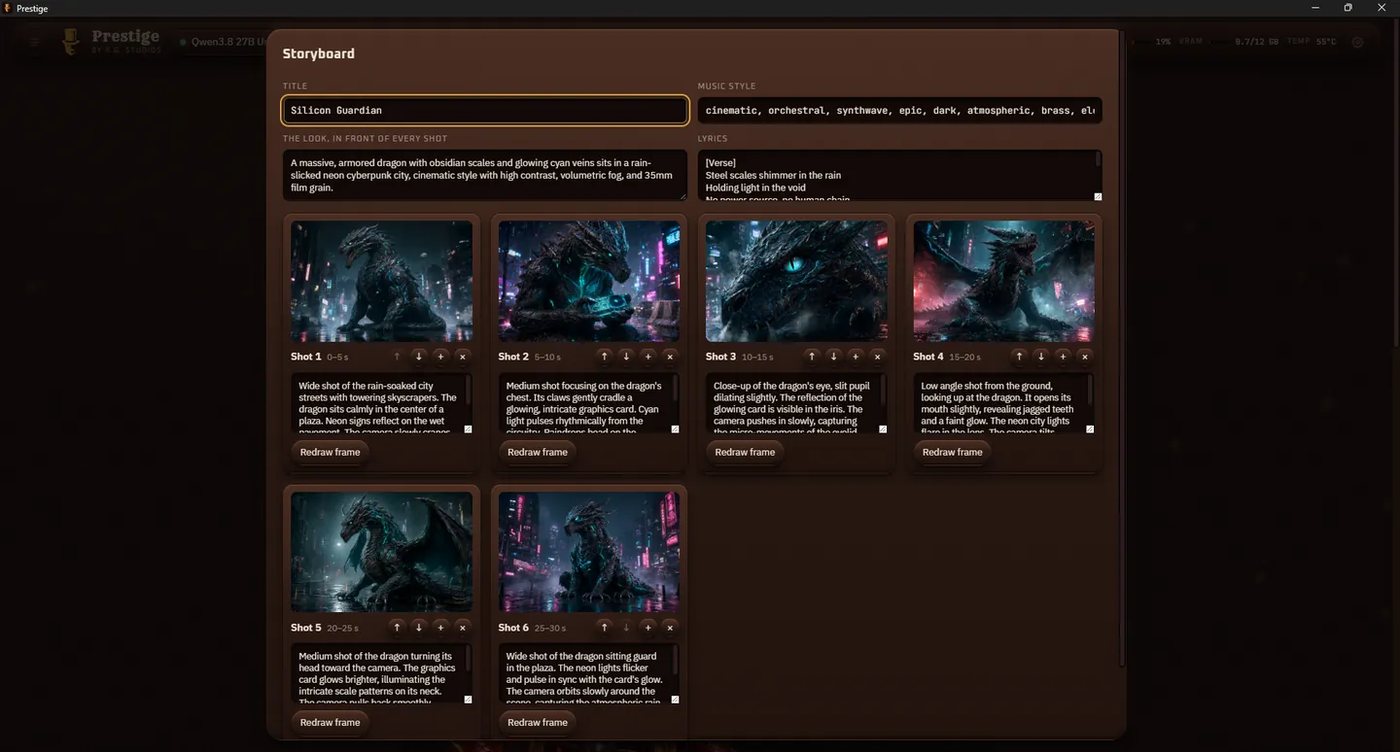Image resolution: width=1400 pixels, height=752 pixels.
Task: Redraw frame for Shot 1
Action: click(x=330, y=452)
